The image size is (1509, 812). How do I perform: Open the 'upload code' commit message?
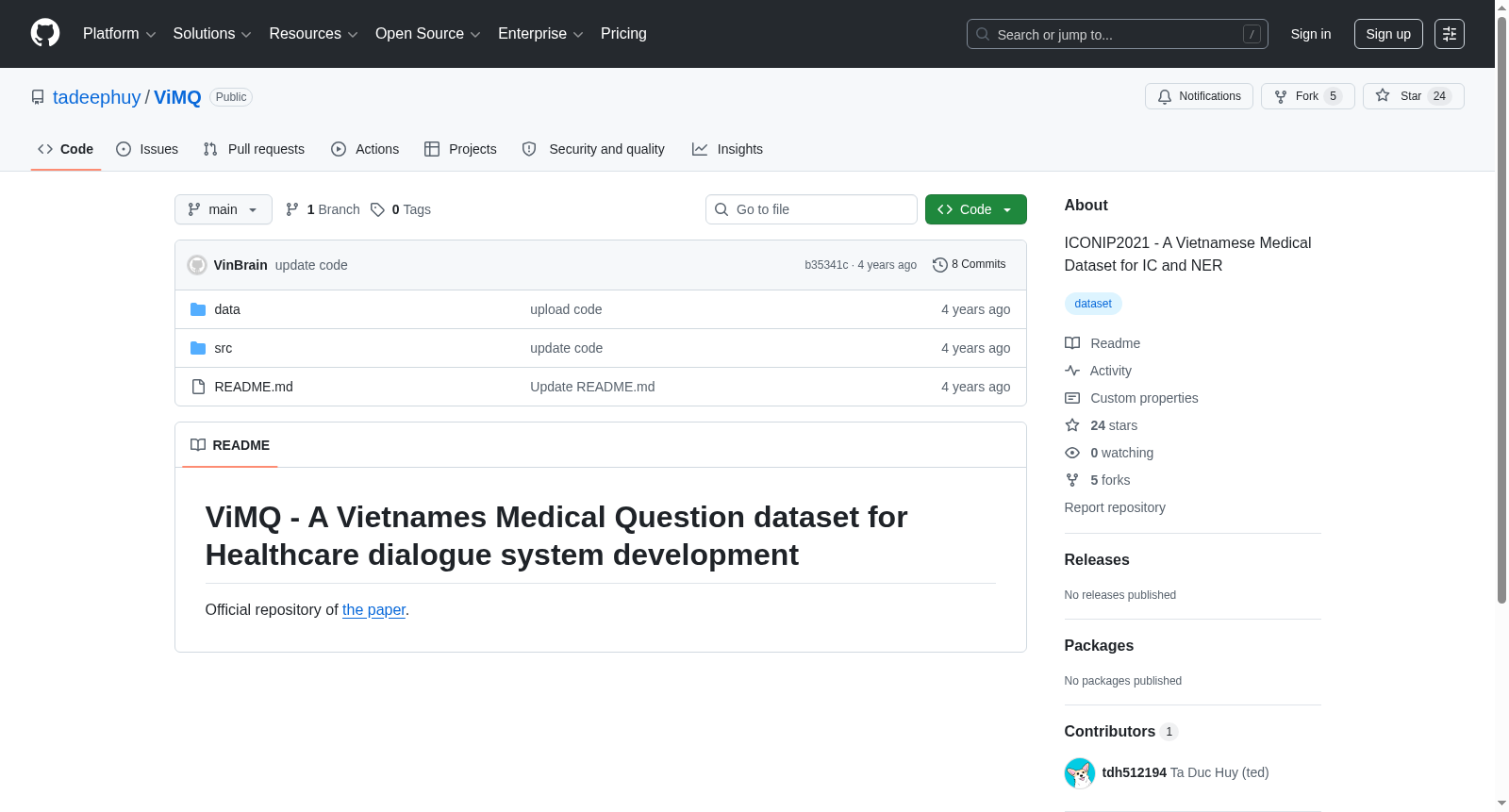coord(566,309)
